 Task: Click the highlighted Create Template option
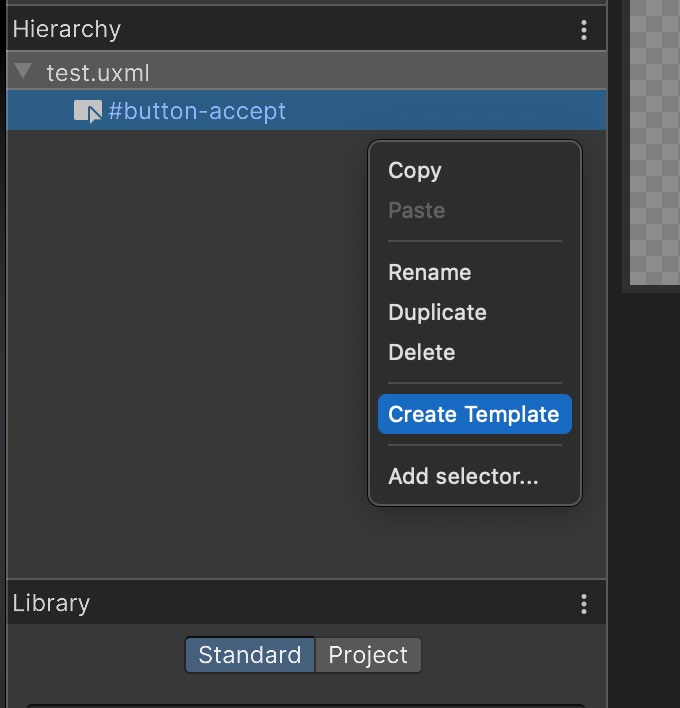tap(475, 414)
